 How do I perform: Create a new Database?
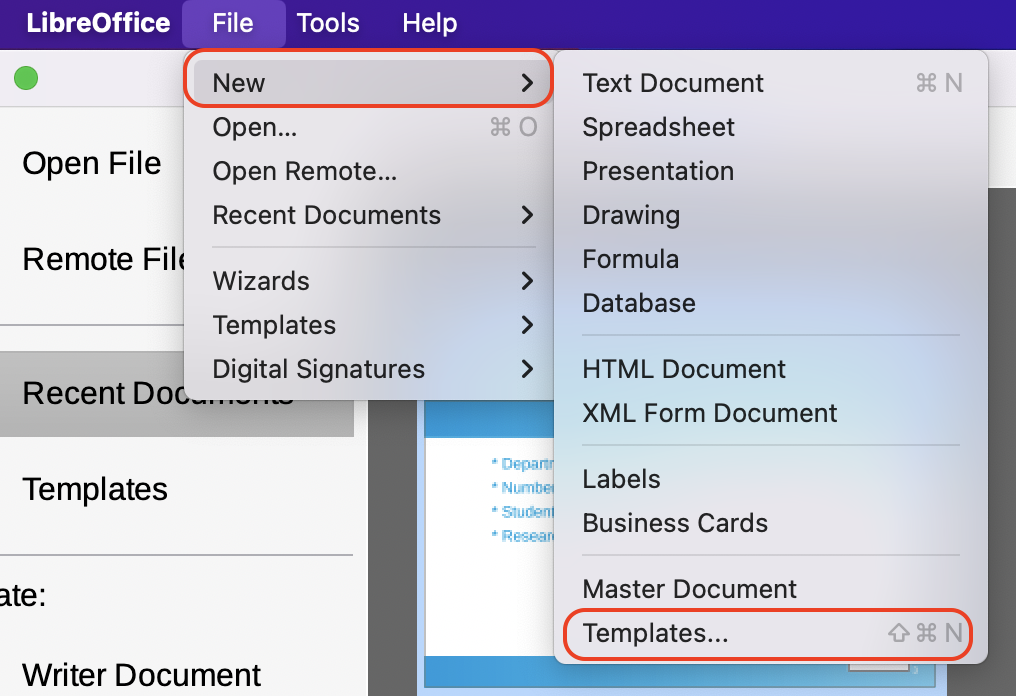(x=771, y=303)
